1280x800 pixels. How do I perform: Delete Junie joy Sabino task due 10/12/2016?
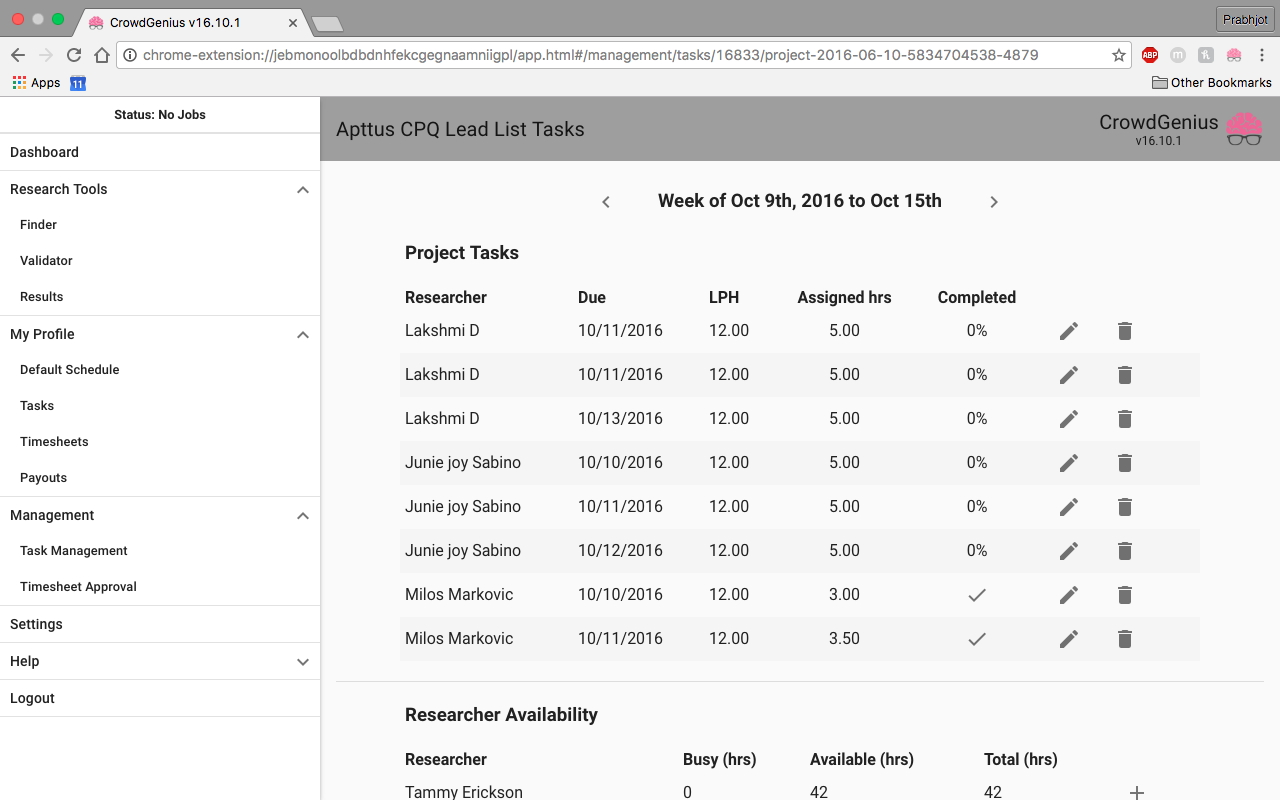pos(1125,551)
